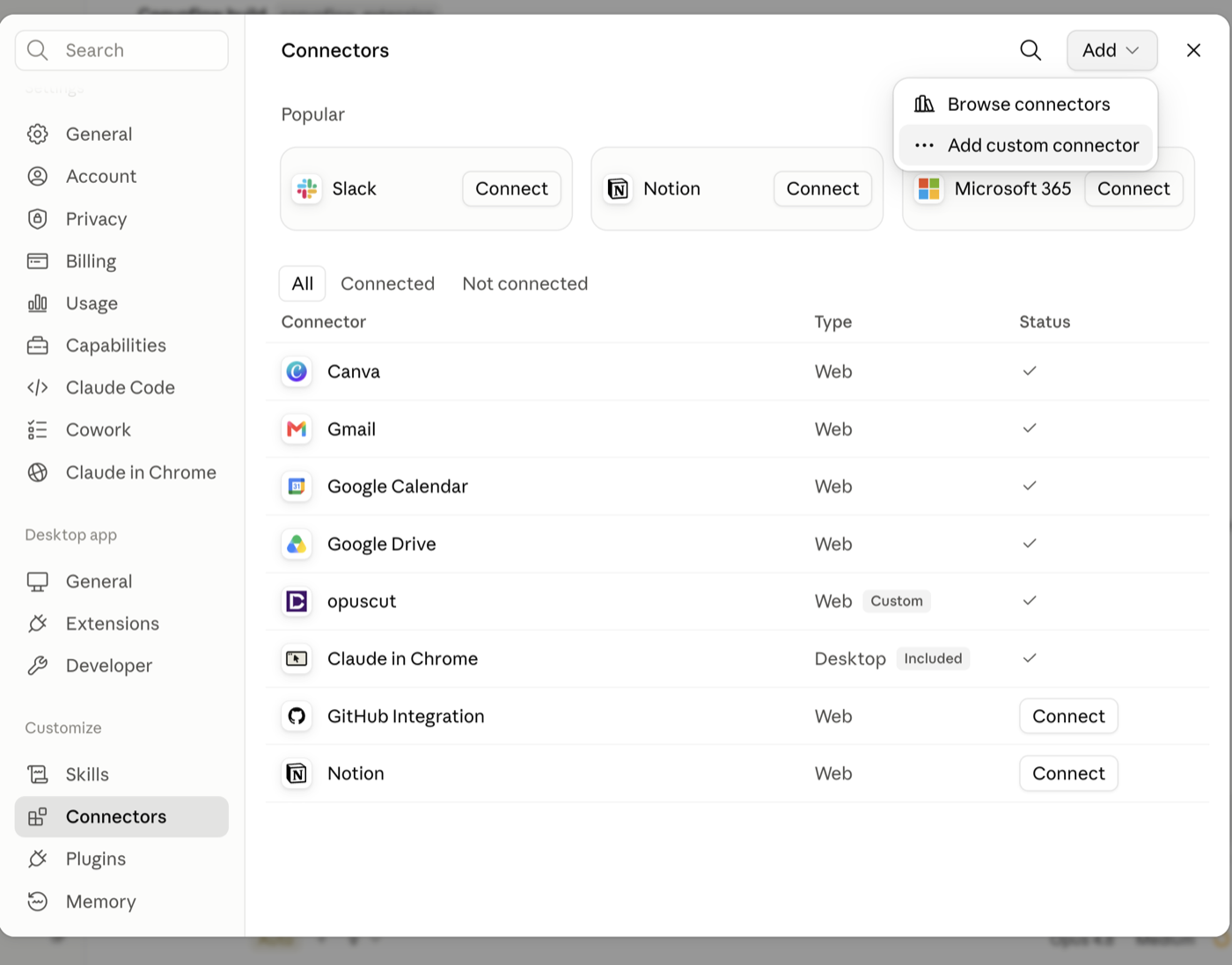The height and width of the screenshot is (965, 1232).
Task: Click the Developer wrench icon
Action: pyautogui.click(x=37, y=666)
